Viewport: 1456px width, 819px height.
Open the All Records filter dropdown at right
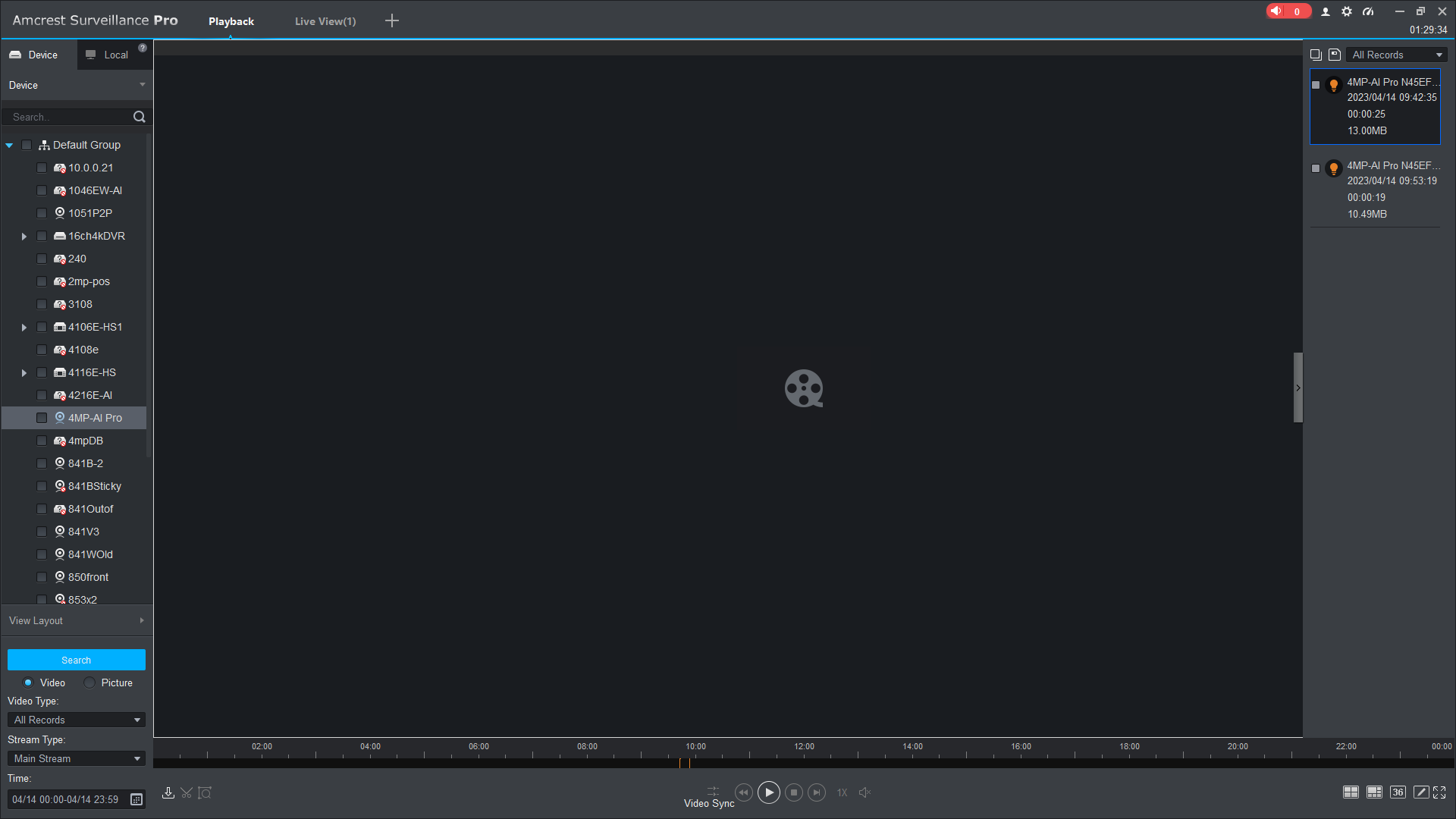[x=1396, y=55]
